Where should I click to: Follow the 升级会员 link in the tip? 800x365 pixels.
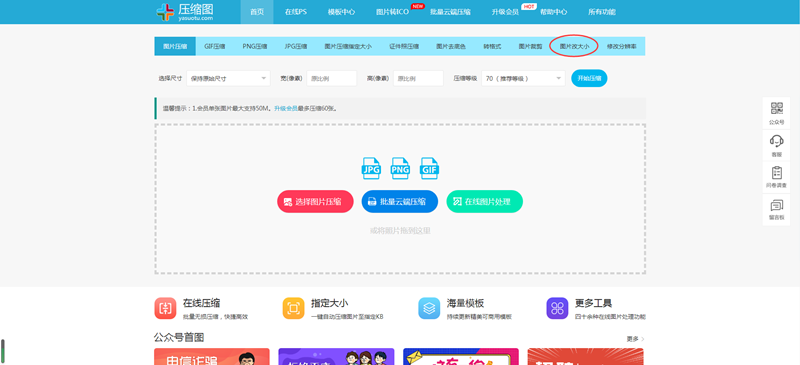(x=286, y=109)
